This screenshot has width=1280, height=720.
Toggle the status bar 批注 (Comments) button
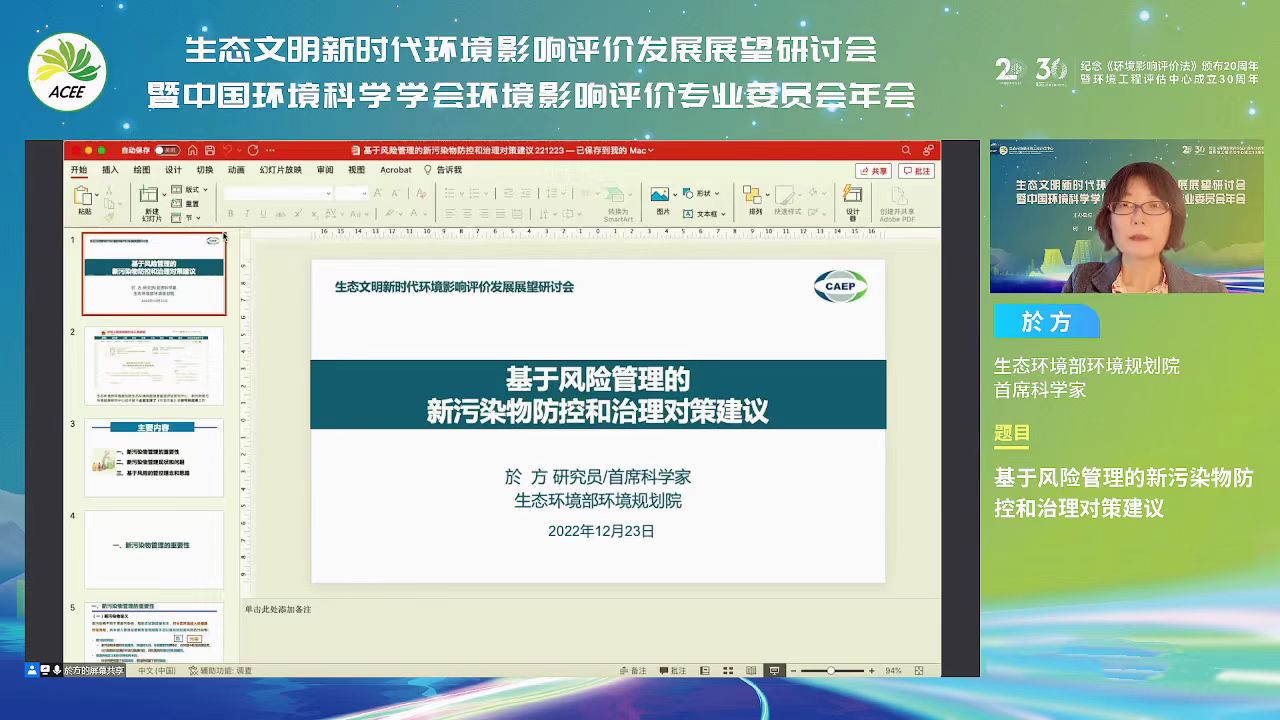pos(672,670)
